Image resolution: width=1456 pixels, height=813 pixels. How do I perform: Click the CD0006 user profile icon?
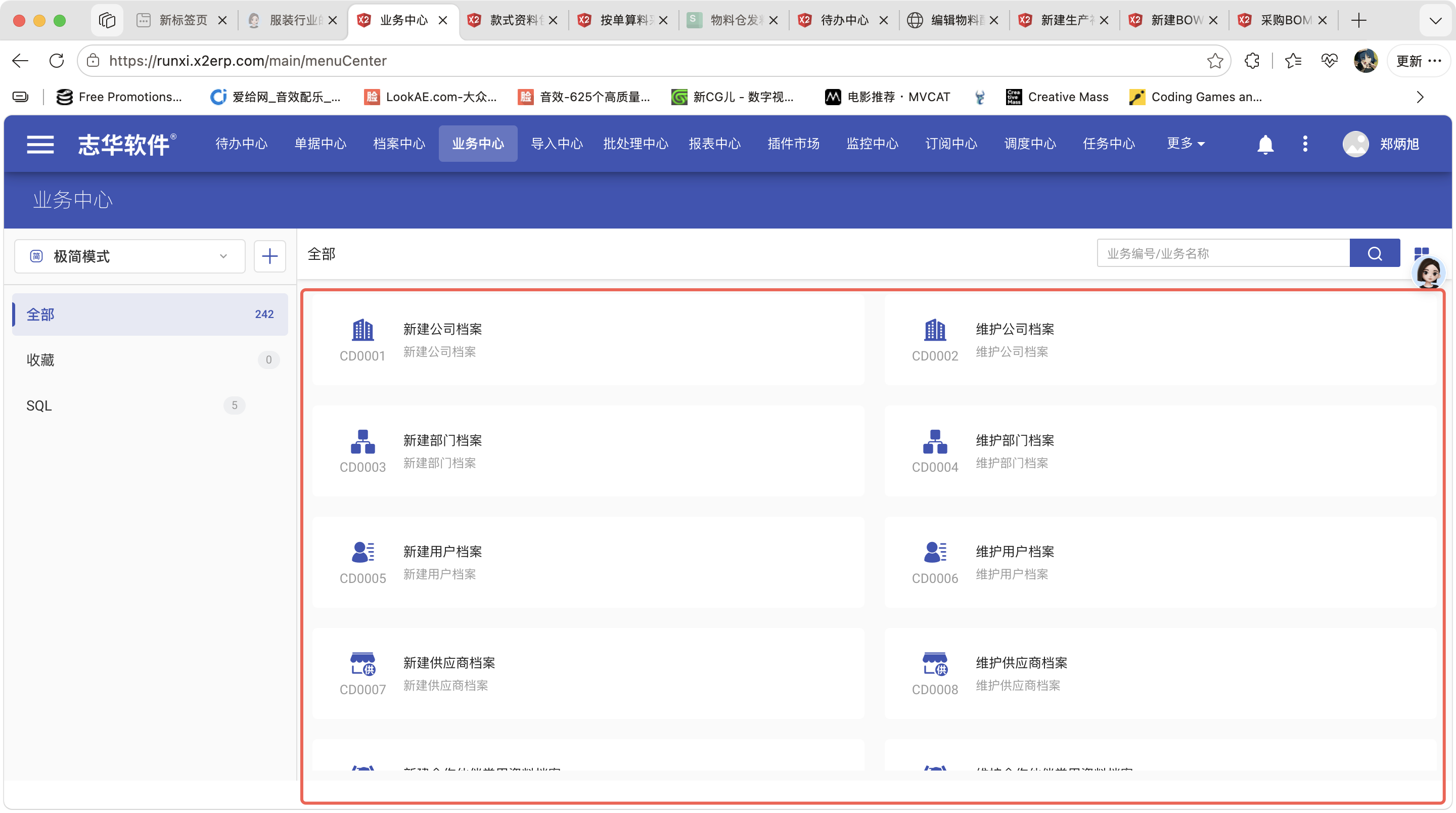934,552
